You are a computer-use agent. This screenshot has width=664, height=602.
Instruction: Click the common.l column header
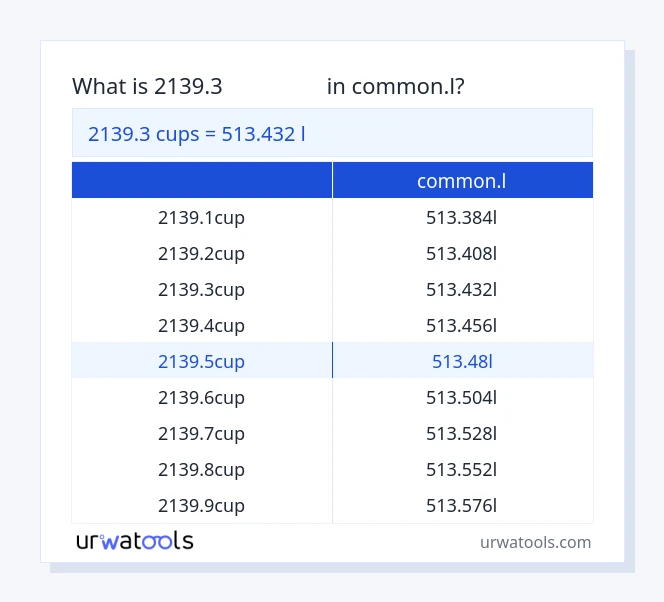point(461,181)
